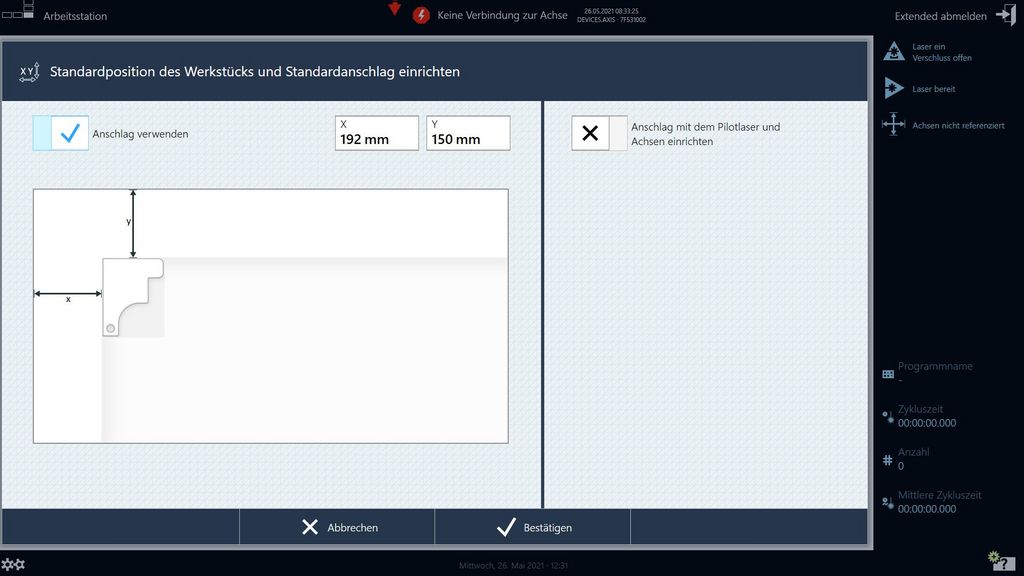This screenshot has width=1024, height=576.
Task: Click the Zykluszeit timer icon
Action: (x=888, y=415)
